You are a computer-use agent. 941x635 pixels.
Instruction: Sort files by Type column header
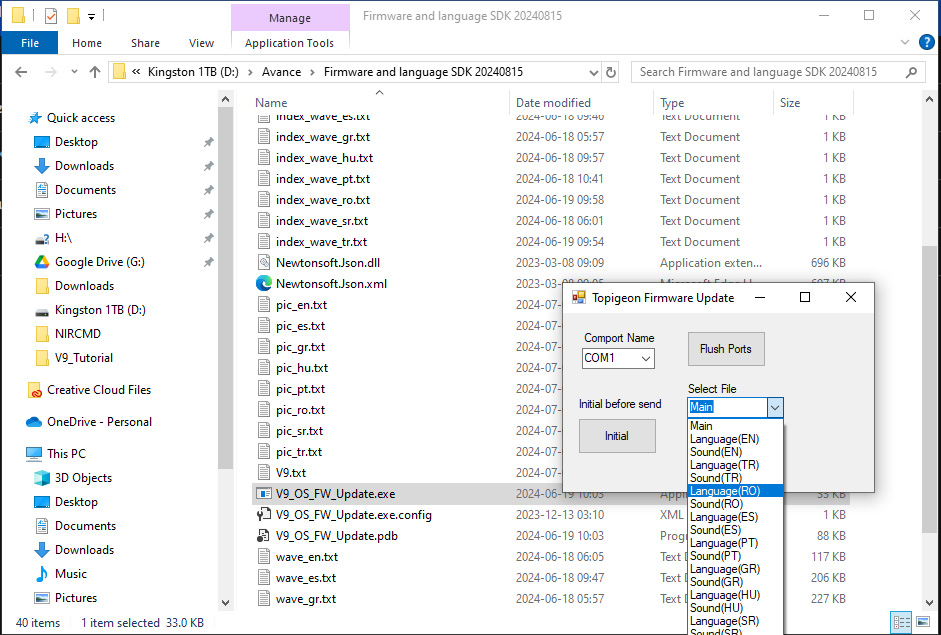point(672,103)
